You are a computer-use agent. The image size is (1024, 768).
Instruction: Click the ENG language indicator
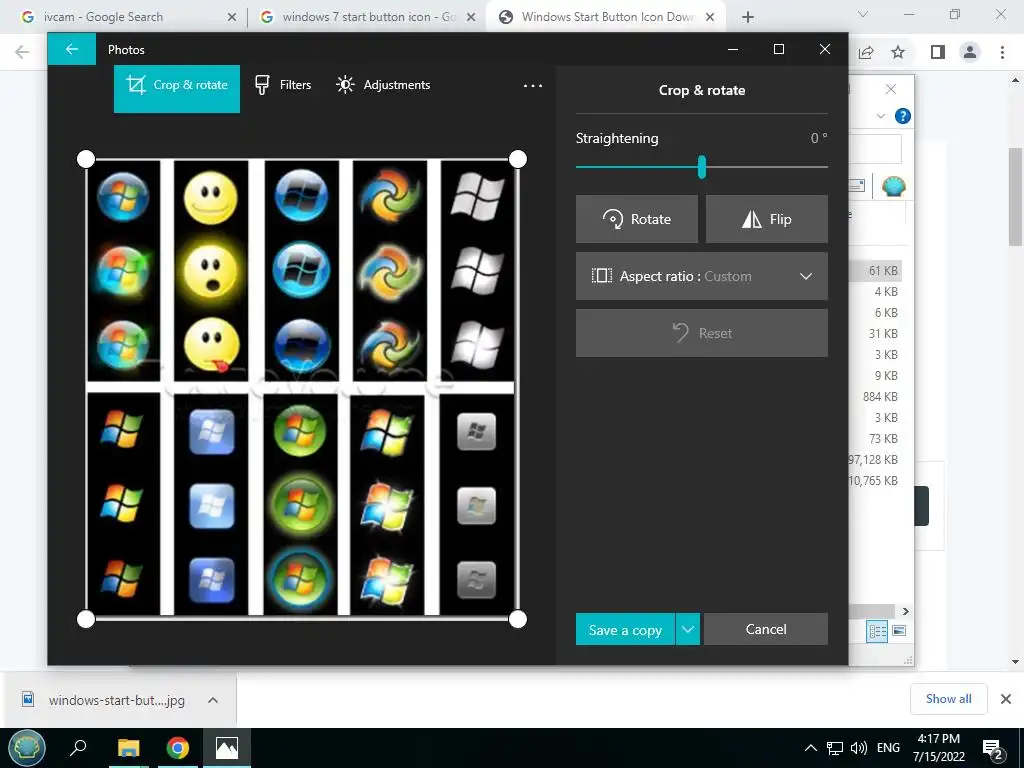click(888, 748)
